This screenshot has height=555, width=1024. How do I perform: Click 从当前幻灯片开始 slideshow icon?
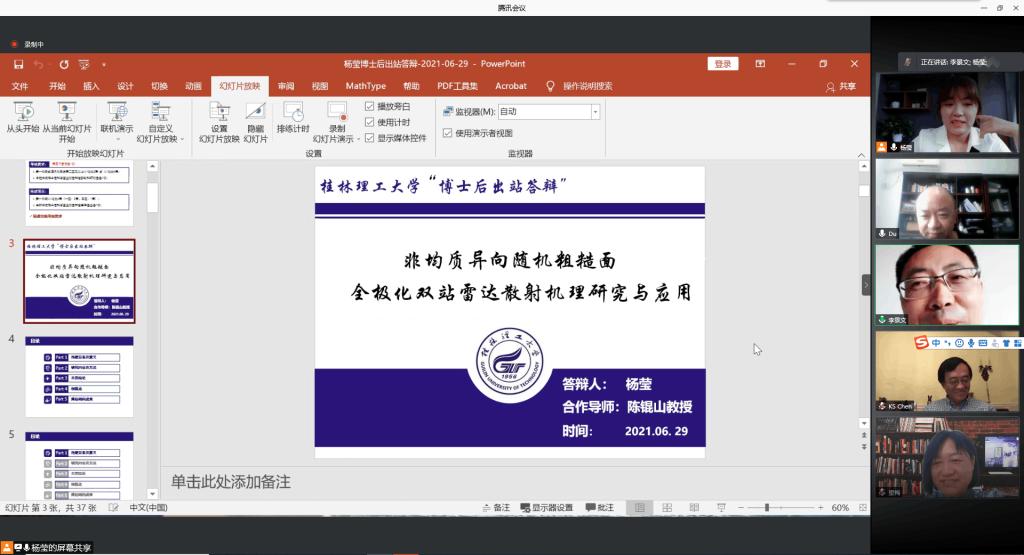[66, 112]
